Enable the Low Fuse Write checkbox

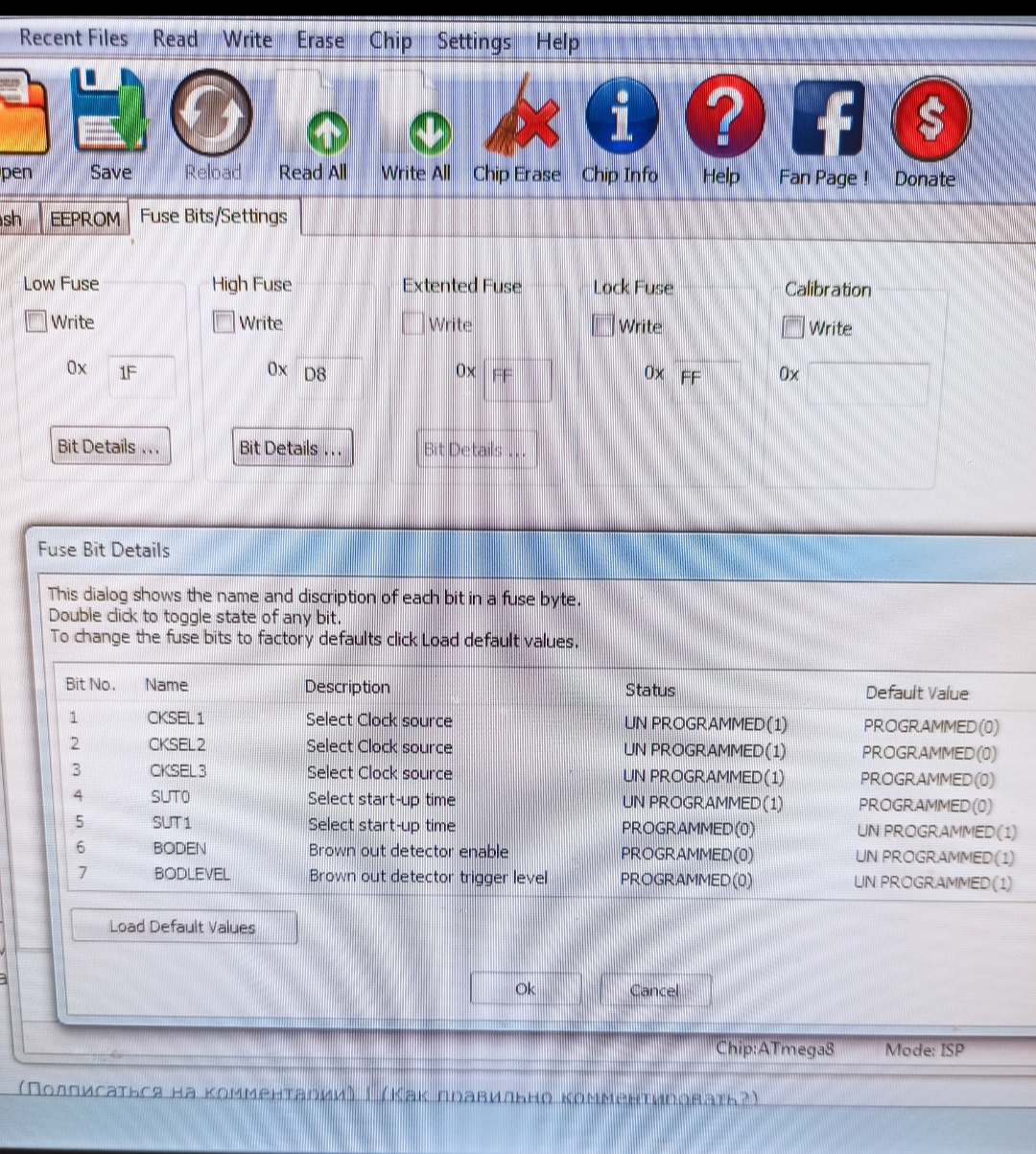(36, 321)
